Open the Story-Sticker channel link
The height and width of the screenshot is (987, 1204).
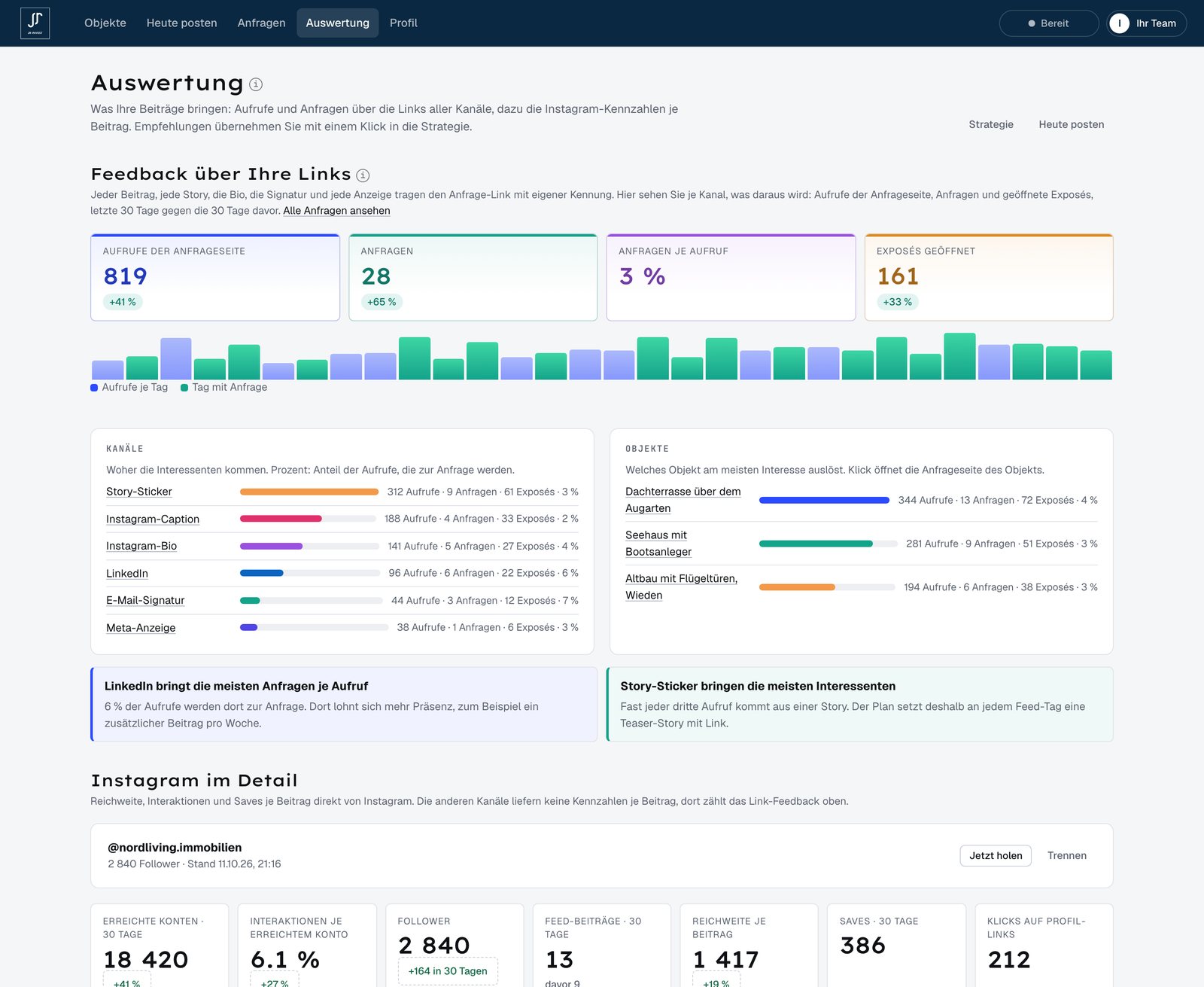click(139, 492)
